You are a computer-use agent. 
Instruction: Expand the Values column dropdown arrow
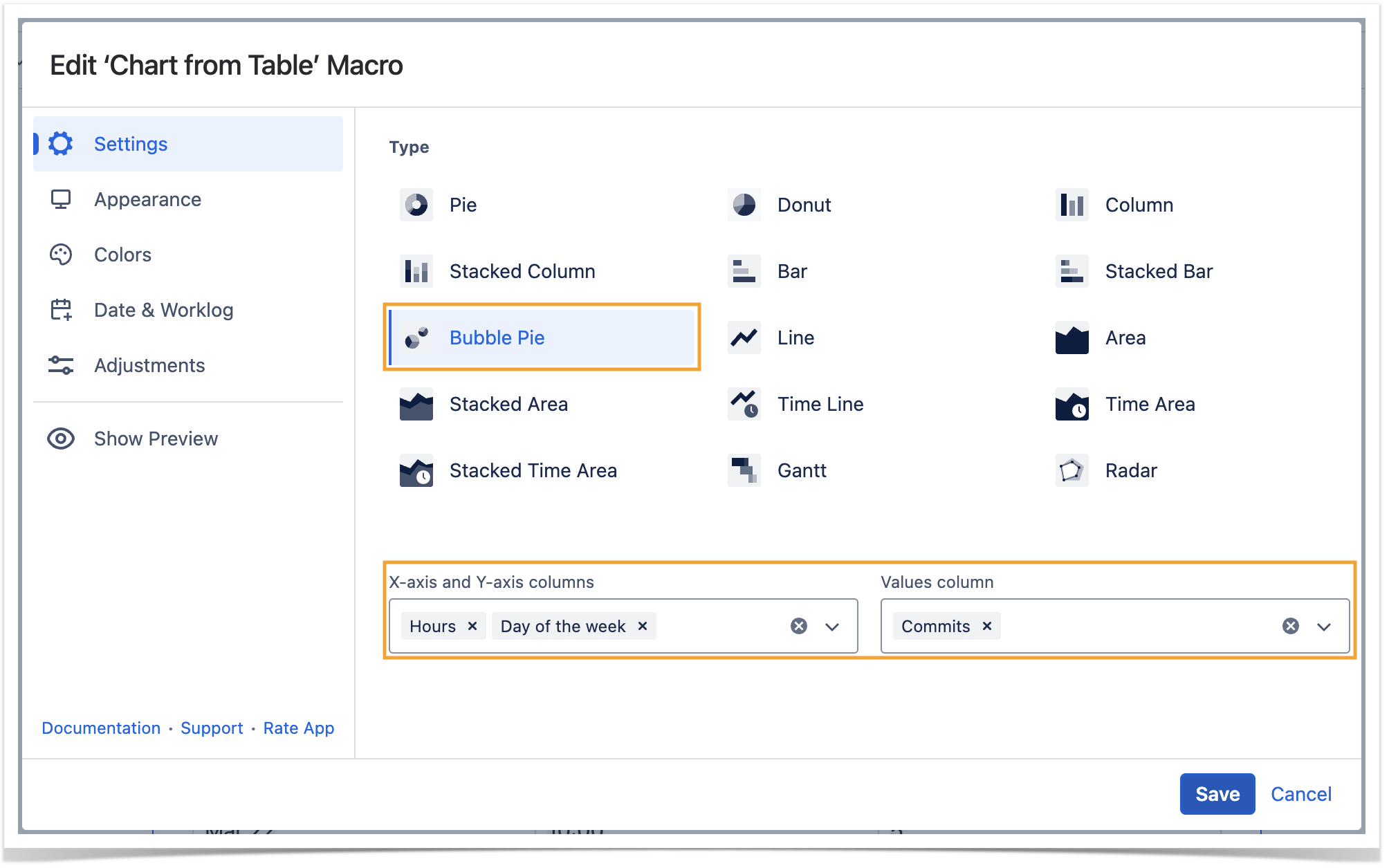(1323, 627)
